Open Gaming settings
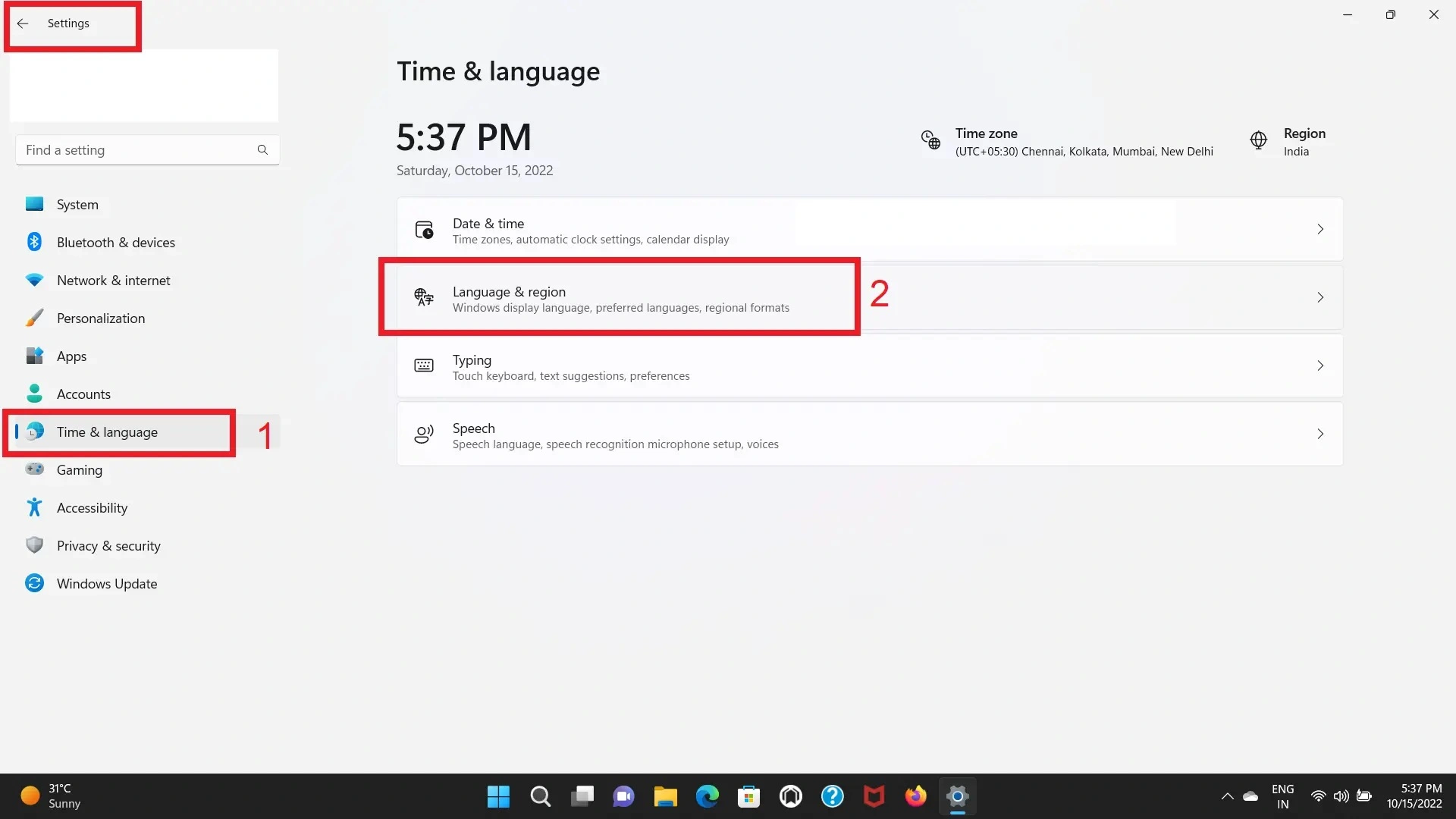The height and width of the screenshot is (819, 1456). [80, 469]
